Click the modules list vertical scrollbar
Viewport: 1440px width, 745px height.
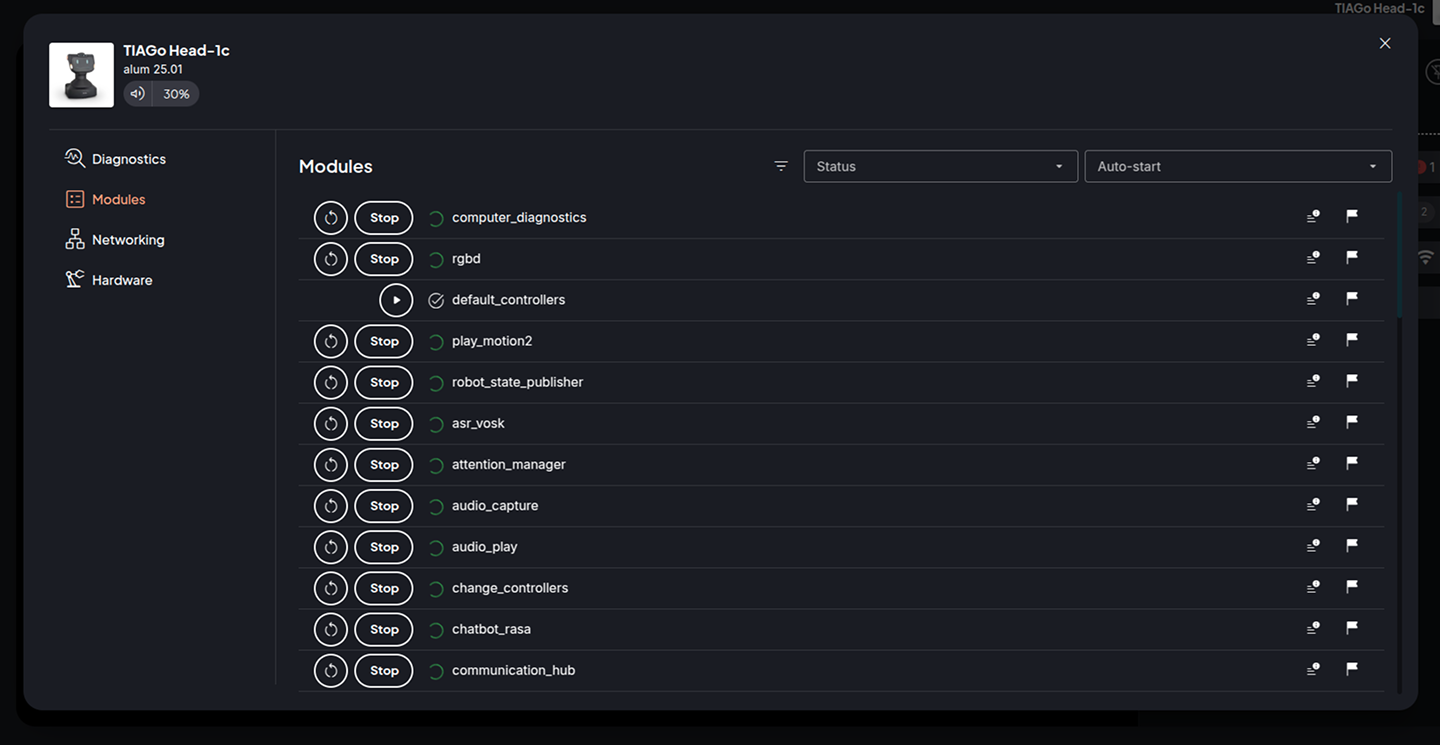pyautogui.click(x=1399, y=256)
